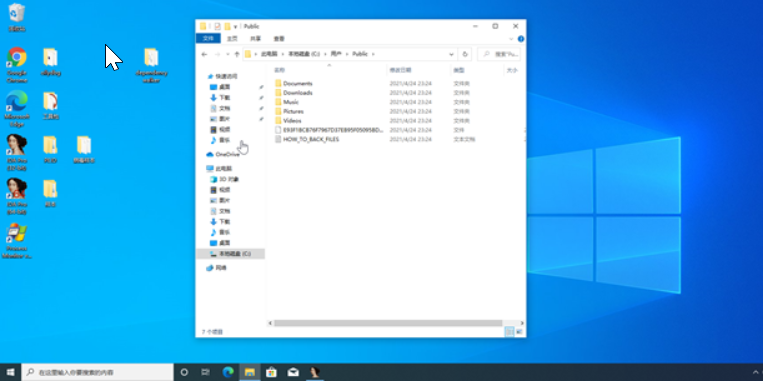
Task: Switch to details view toggle
Action: [x=509, y=332]
